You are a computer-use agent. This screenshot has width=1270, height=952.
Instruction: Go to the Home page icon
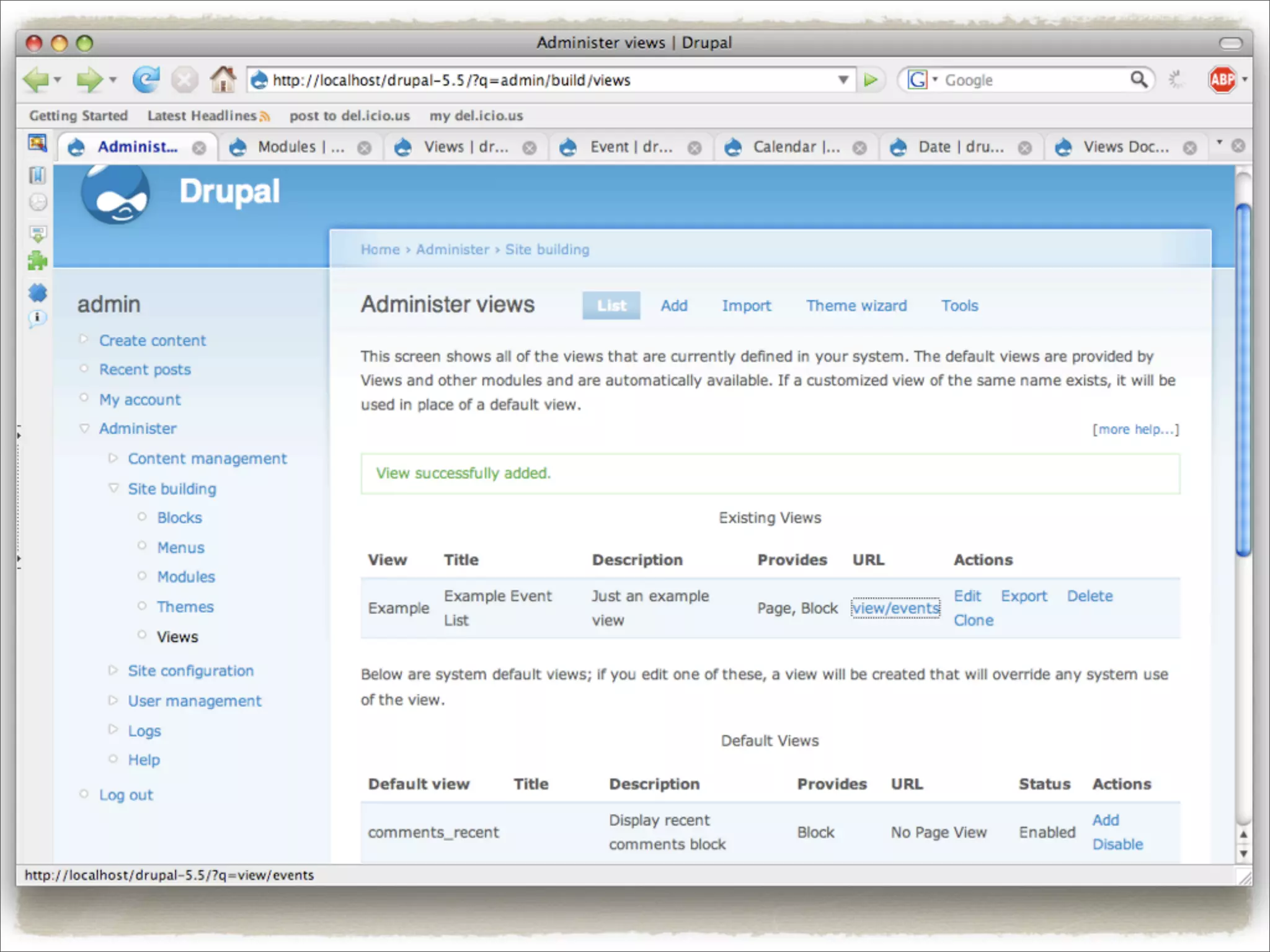(223, 79)
